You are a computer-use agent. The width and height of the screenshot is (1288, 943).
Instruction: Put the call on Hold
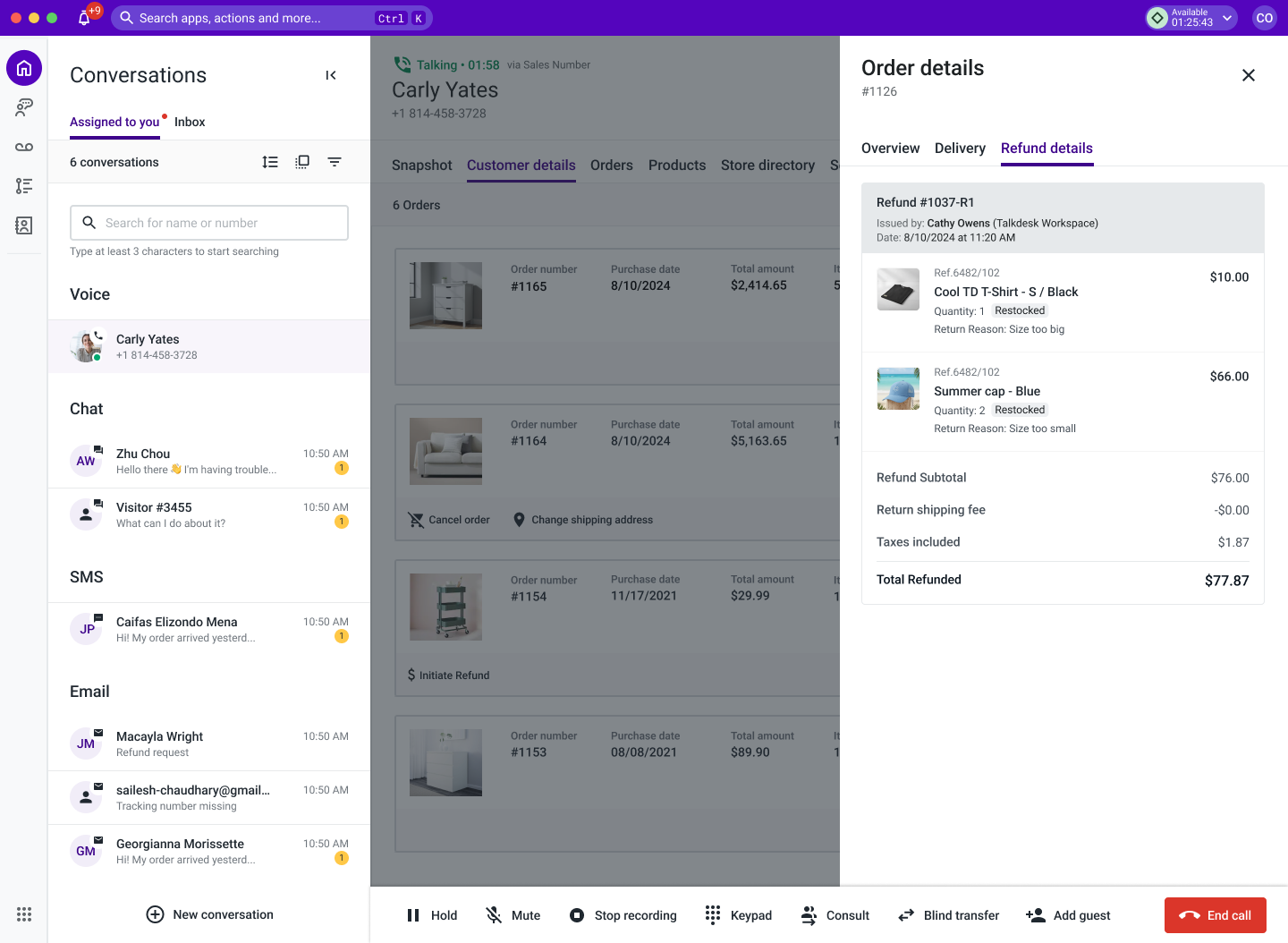(431, 915)
